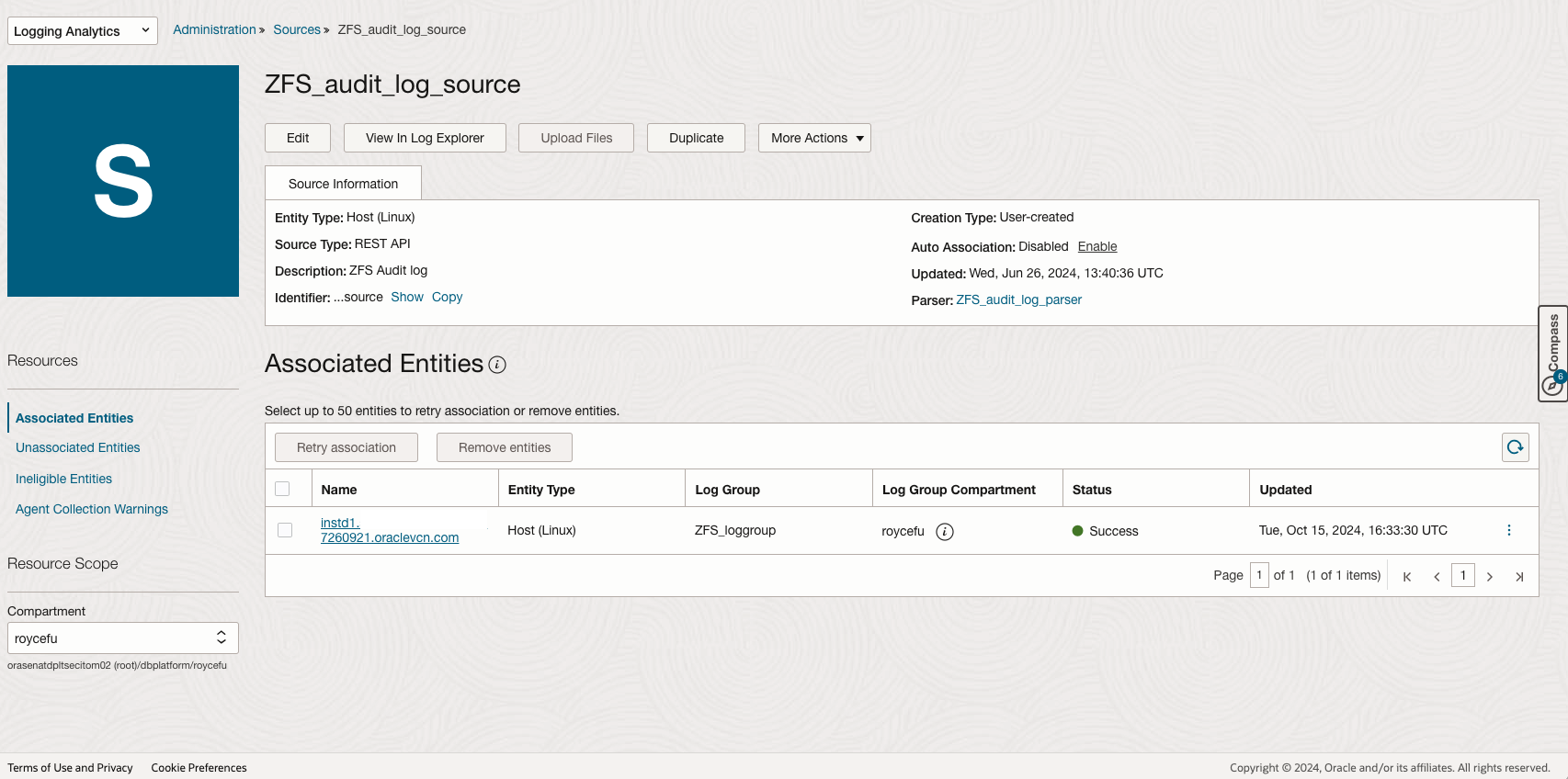Open Terms of Use and Privacy
This screenshot has height=779, width=1568.
click(70, 768)
